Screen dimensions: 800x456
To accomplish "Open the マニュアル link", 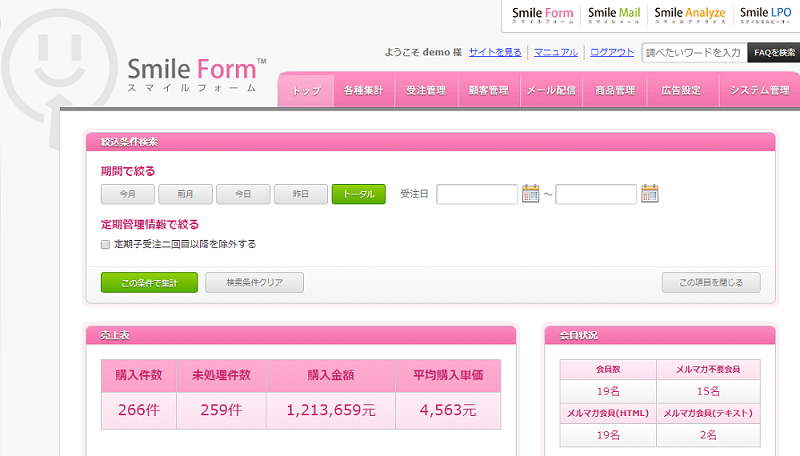I will click(556, 52).
